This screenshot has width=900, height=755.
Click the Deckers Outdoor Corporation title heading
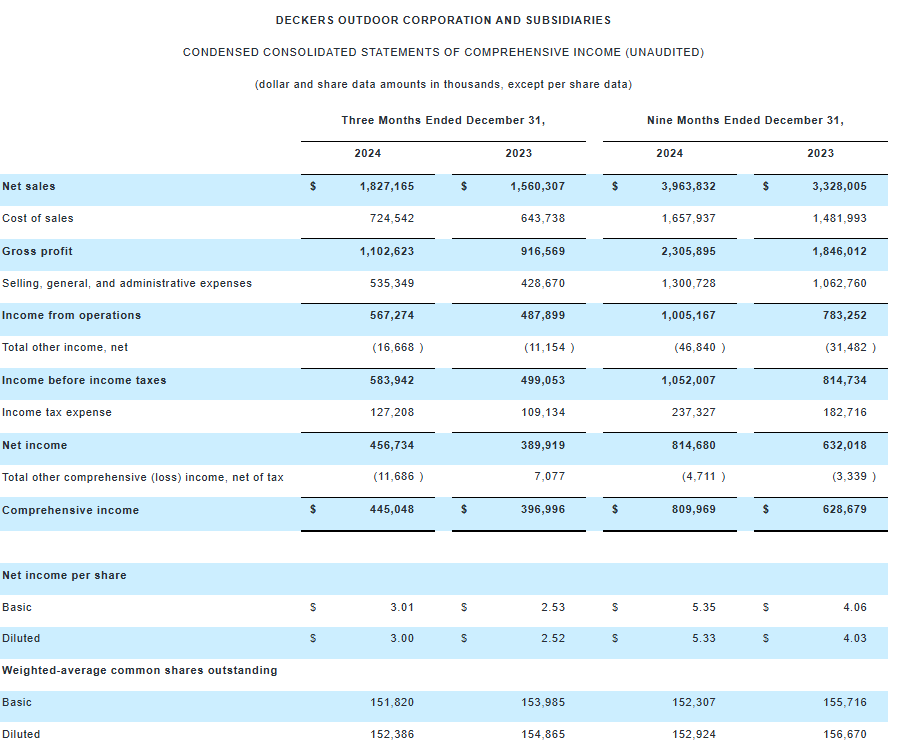(443, 20)
